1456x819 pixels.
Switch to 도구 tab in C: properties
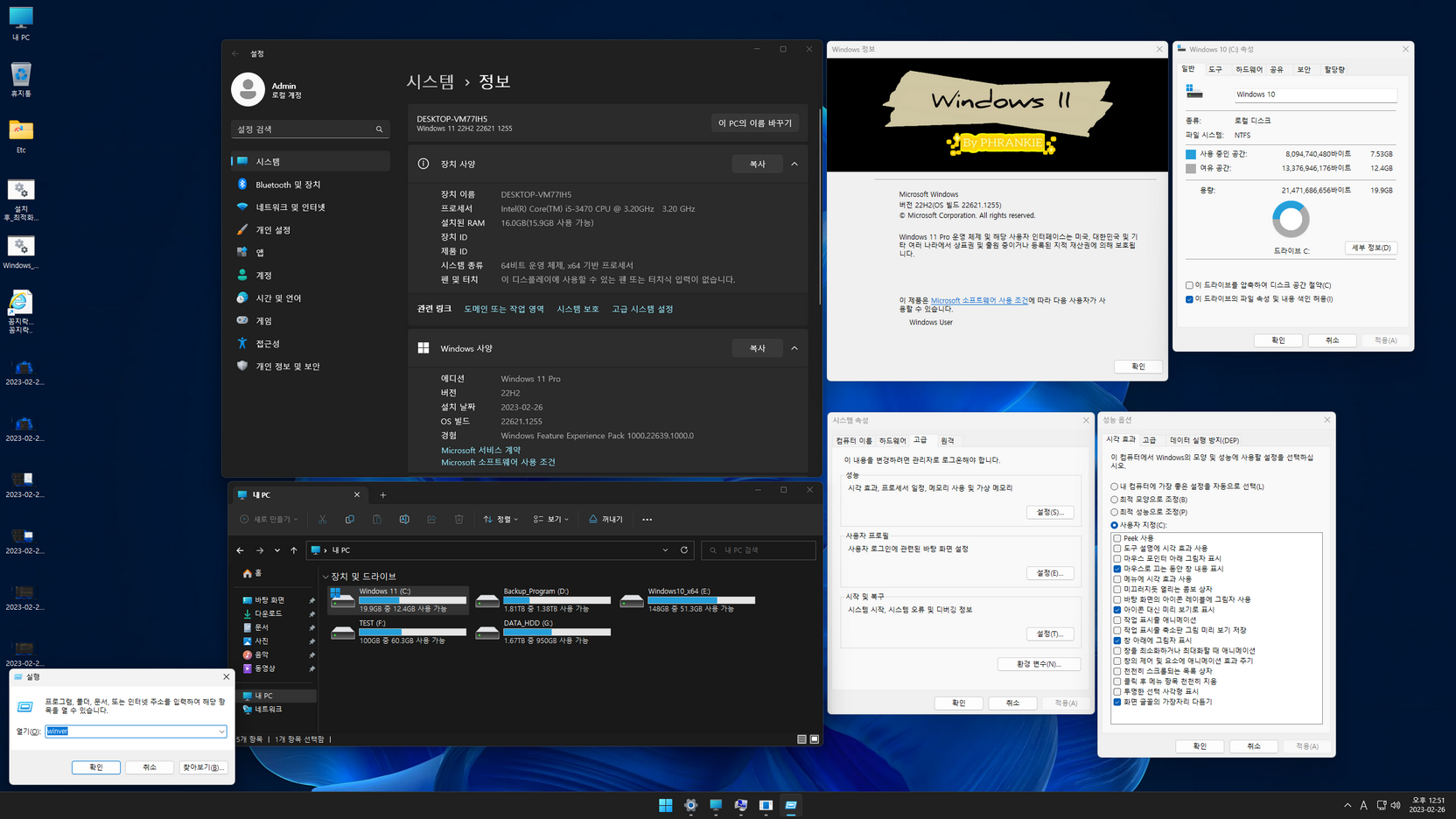pos(1215,69)
